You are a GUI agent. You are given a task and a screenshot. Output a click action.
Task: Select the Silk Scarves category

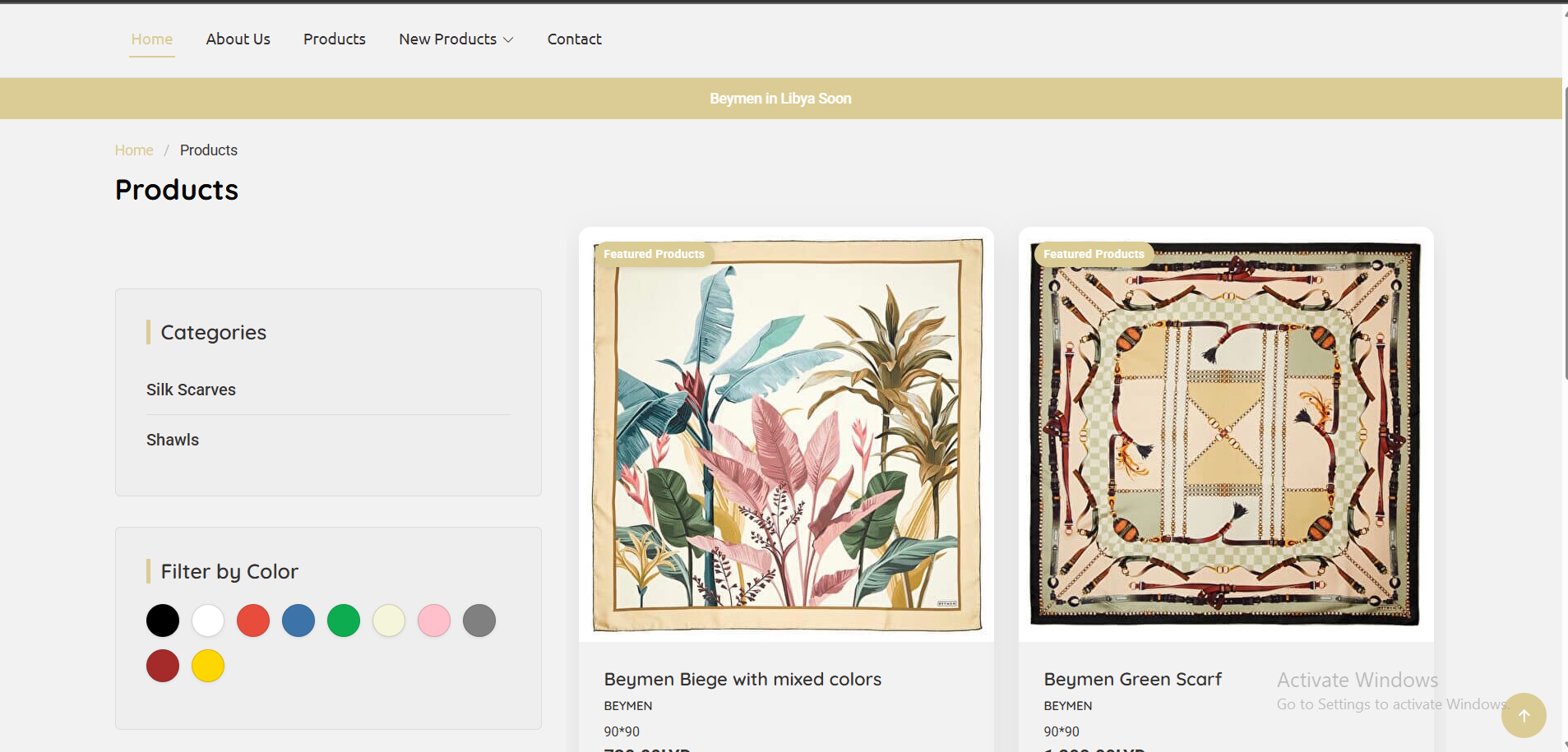[191, 390]
